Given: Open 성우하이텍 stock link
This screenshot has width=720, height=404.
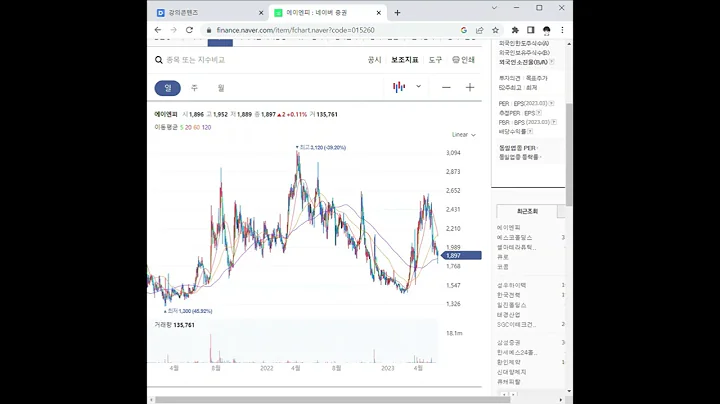Looking at the screenshot, I should [x=512, y=286].
